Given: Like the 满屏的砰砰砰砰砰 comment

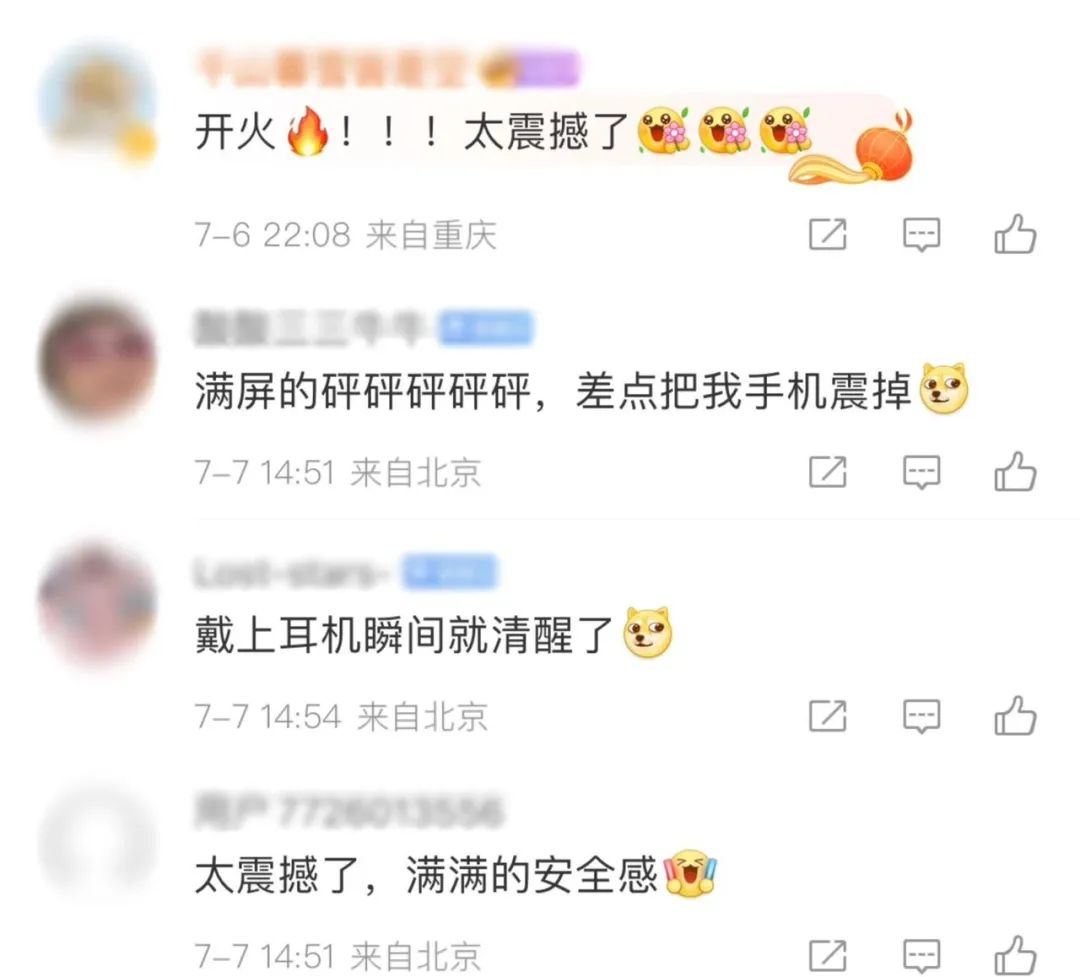Looking at the screenshot, I should click(1015, 472).
